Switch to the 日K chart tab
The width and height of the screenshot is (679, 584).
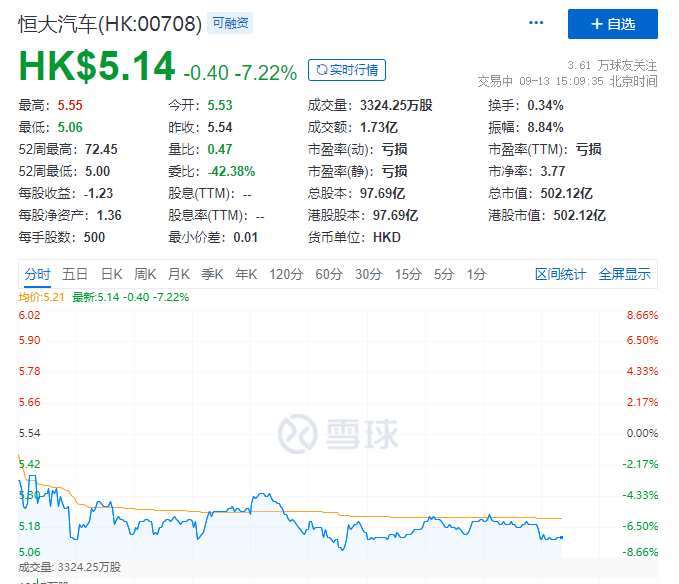(x=111, y=274)
